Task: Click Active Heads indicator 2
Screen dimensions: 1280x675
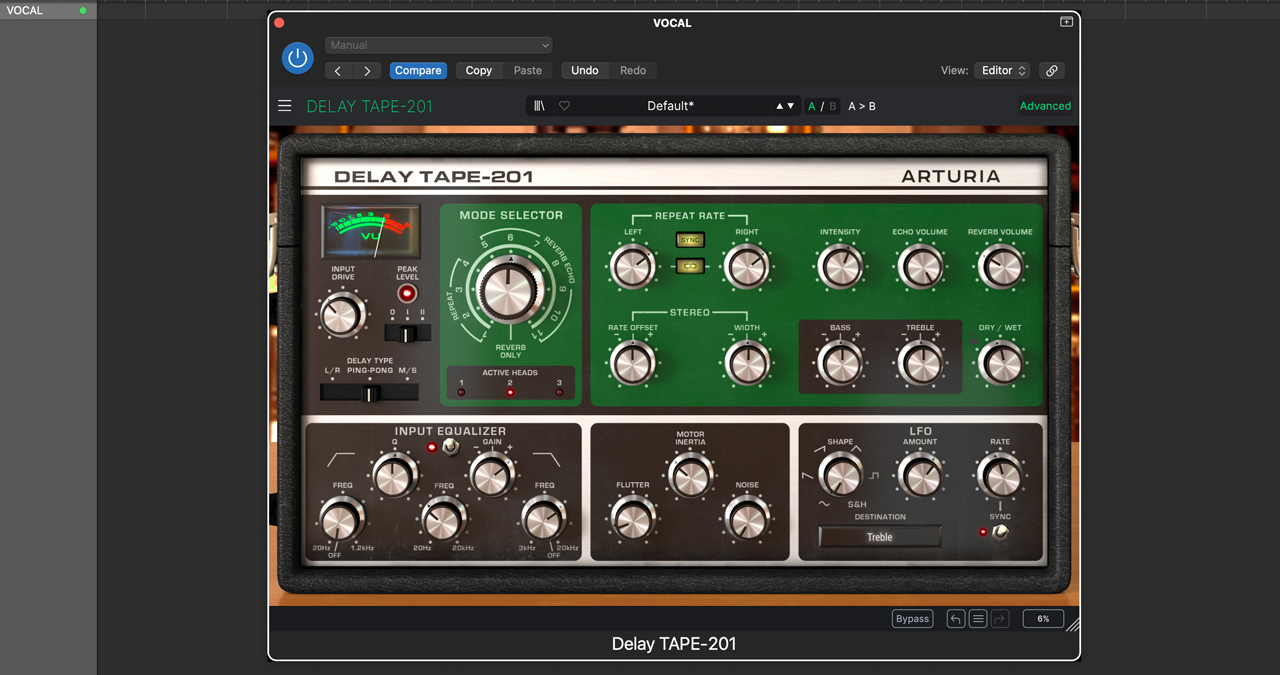Action: (x=510, y=392)
